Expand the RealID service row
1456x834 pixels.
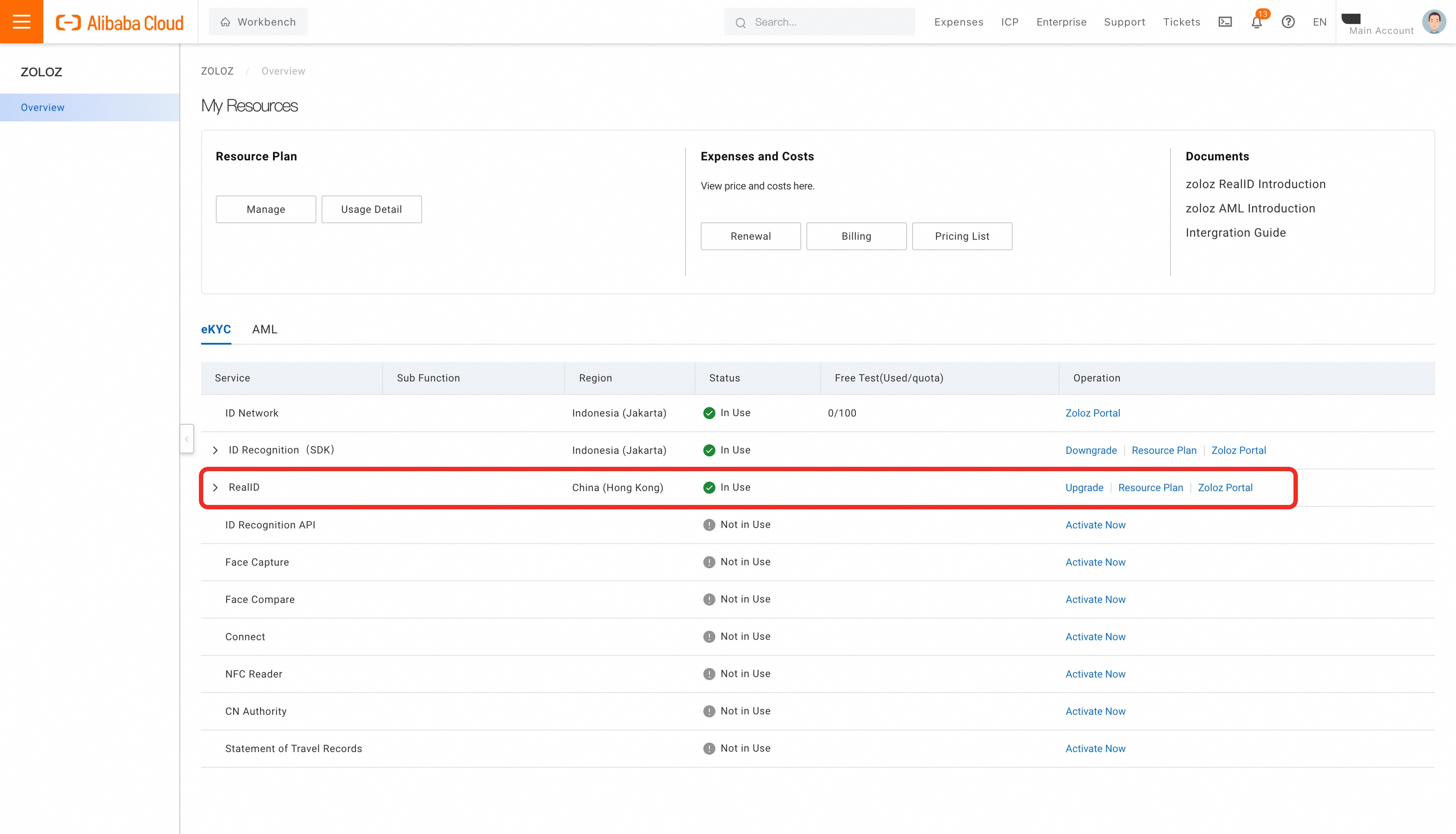coord(215,488)
